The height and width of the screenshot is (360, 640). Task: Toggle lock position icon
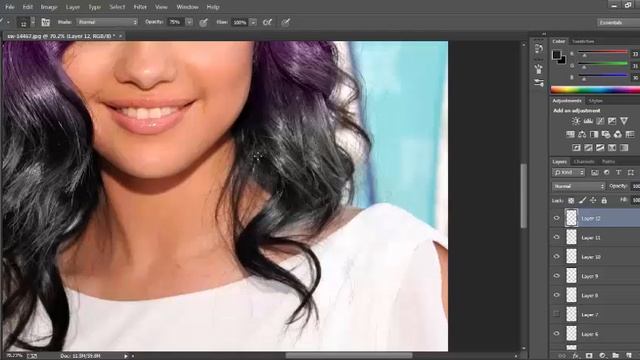click(x=593, y=200)
